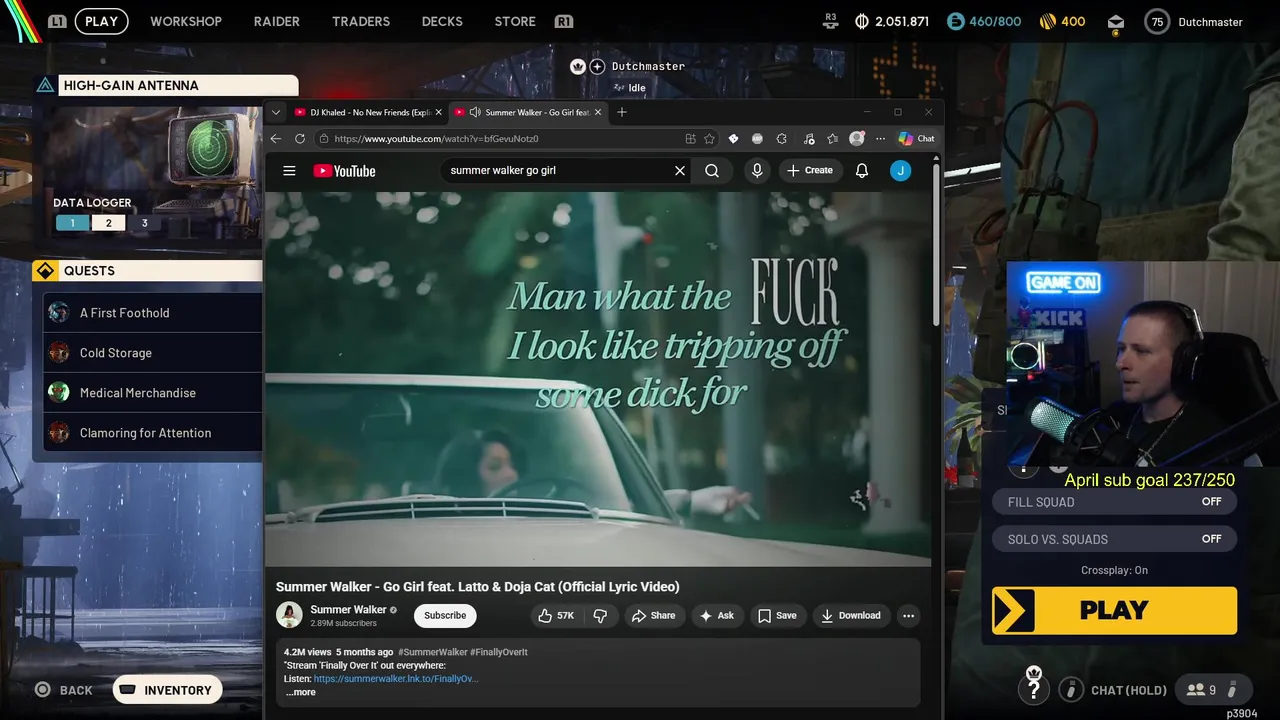Image resolution: width=1280 pixels, height=720 pixels.
Task: Open the Dutchmaster level 75 profile
Action: tap(1195, 22)
